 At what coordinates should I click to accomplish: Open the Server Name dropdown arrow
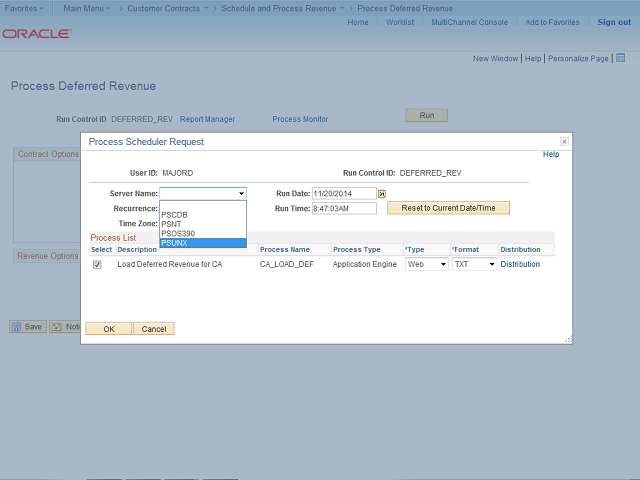coord(241,193)
